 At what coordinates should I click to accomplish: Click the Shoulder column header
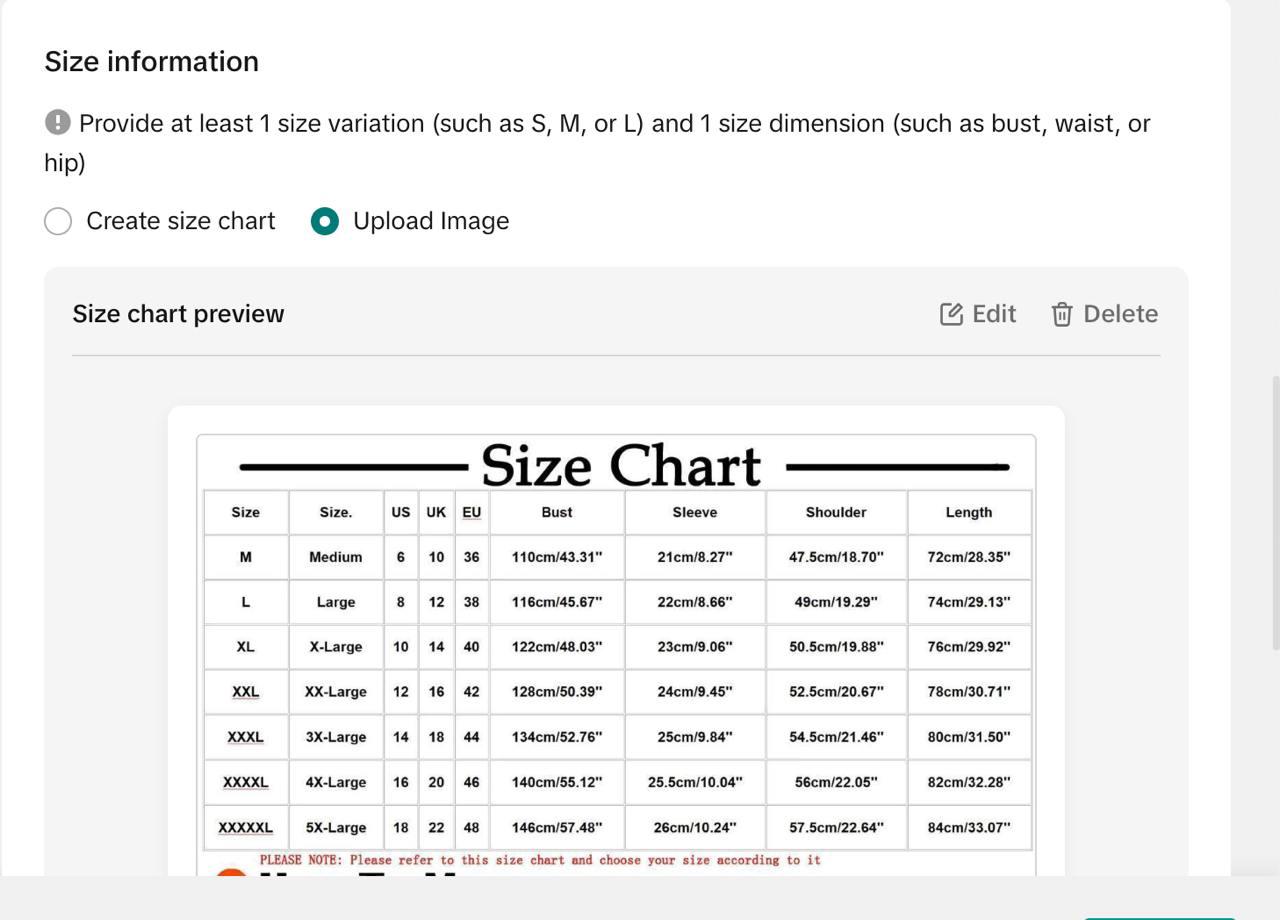(836, 512)
